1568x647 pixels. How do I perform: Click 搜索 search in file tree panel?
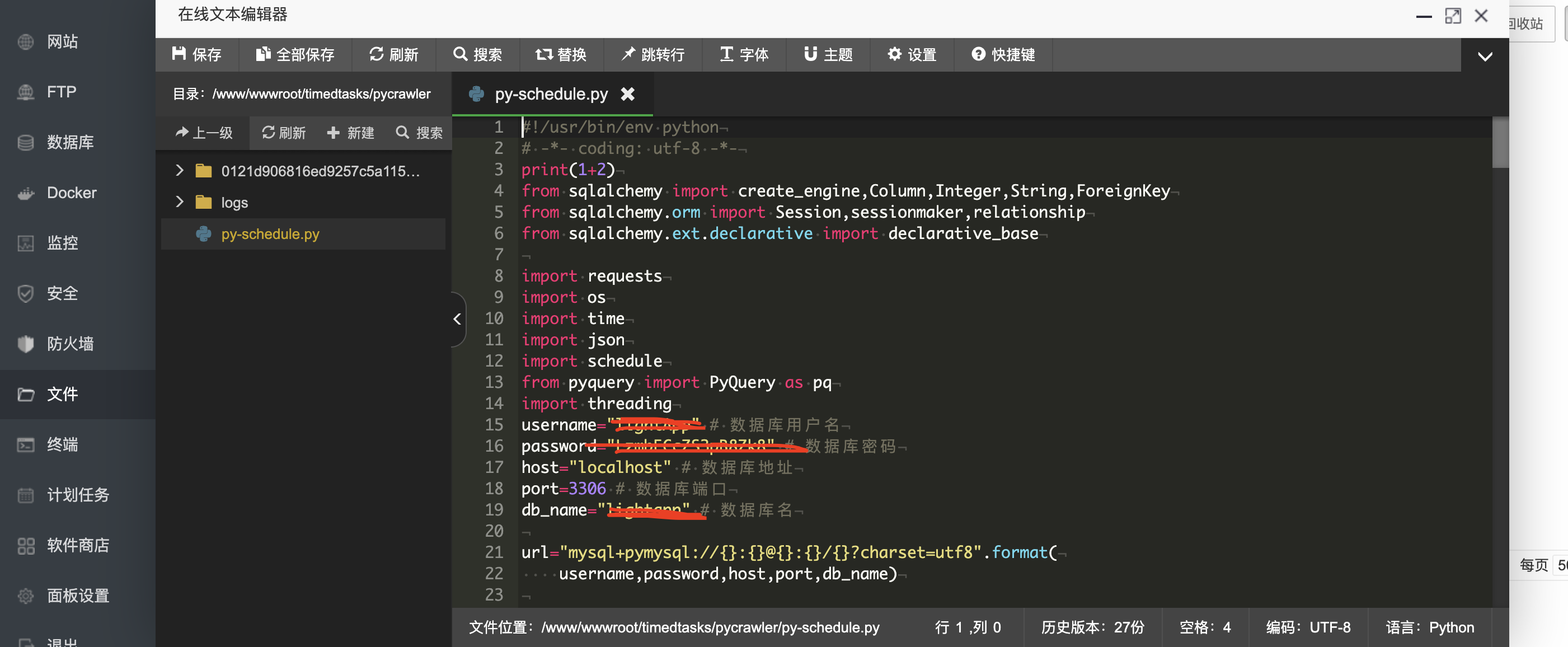click(419, 133)
